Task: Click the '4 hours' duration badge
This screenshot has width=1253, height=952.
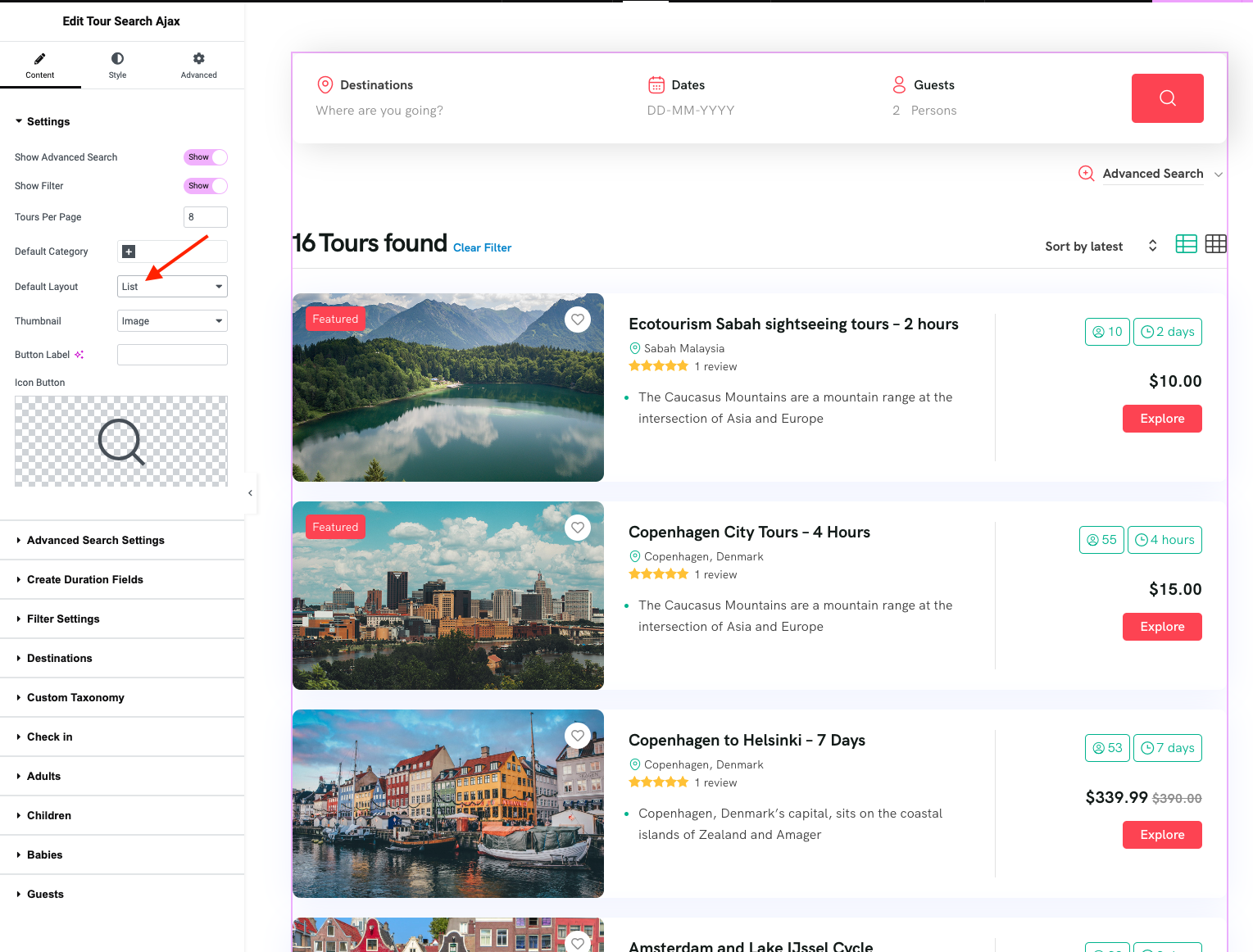Action: (1164, 540)
